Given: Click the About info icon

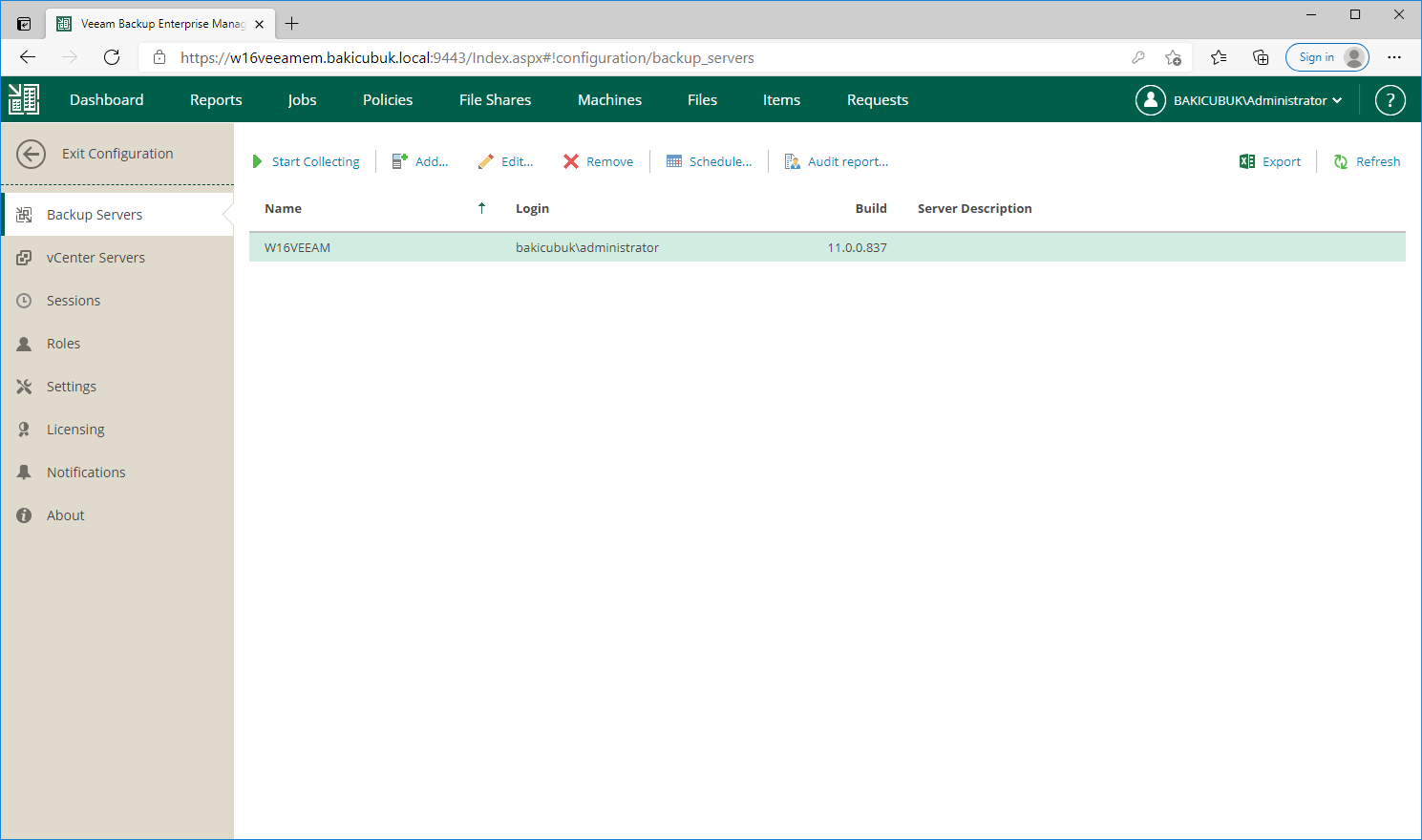Looking at the screenshot, I should 24,515.
